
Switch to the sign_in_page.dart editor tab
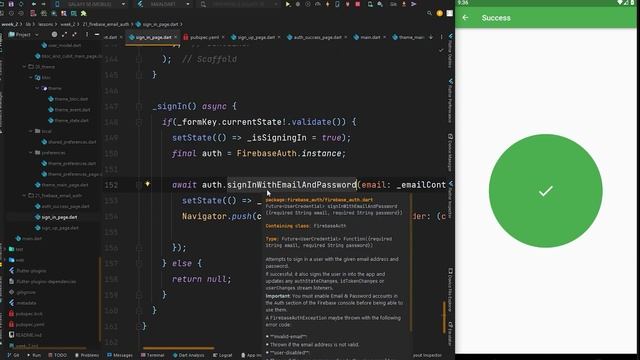(153, 37)
